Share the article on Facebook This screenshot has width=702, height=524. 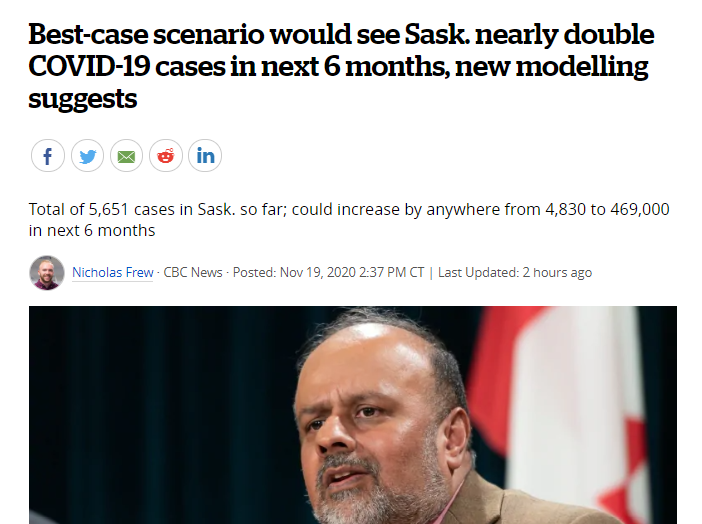coord(48,156)
